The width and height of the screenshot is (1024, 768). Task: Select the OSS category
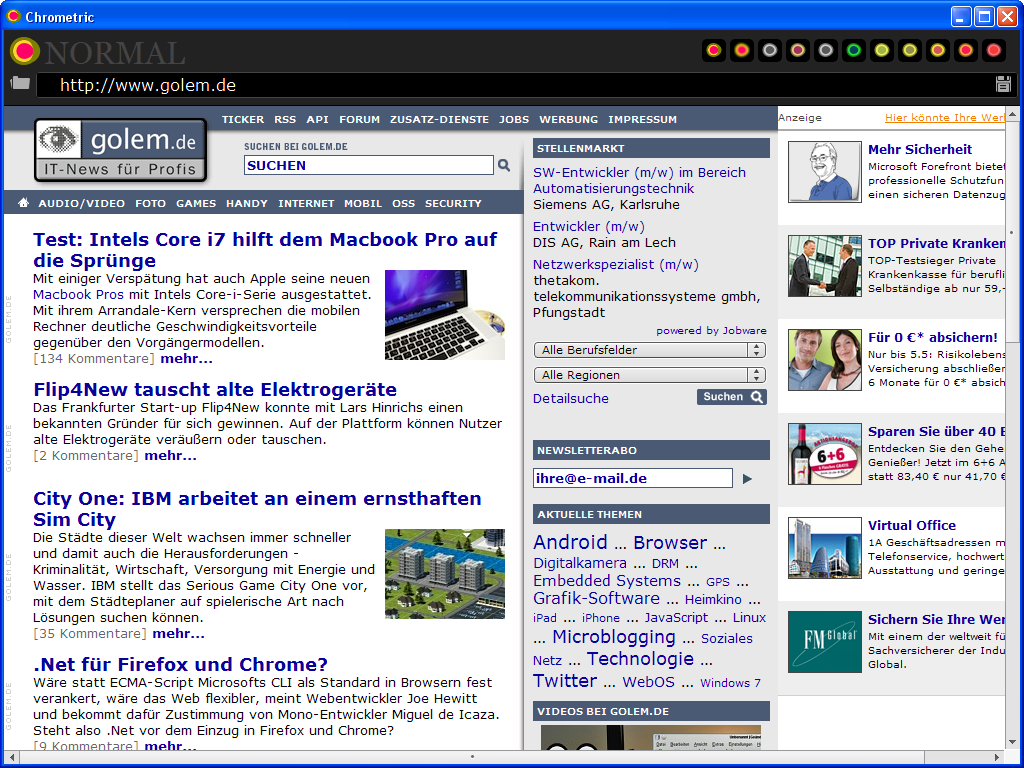404,204
